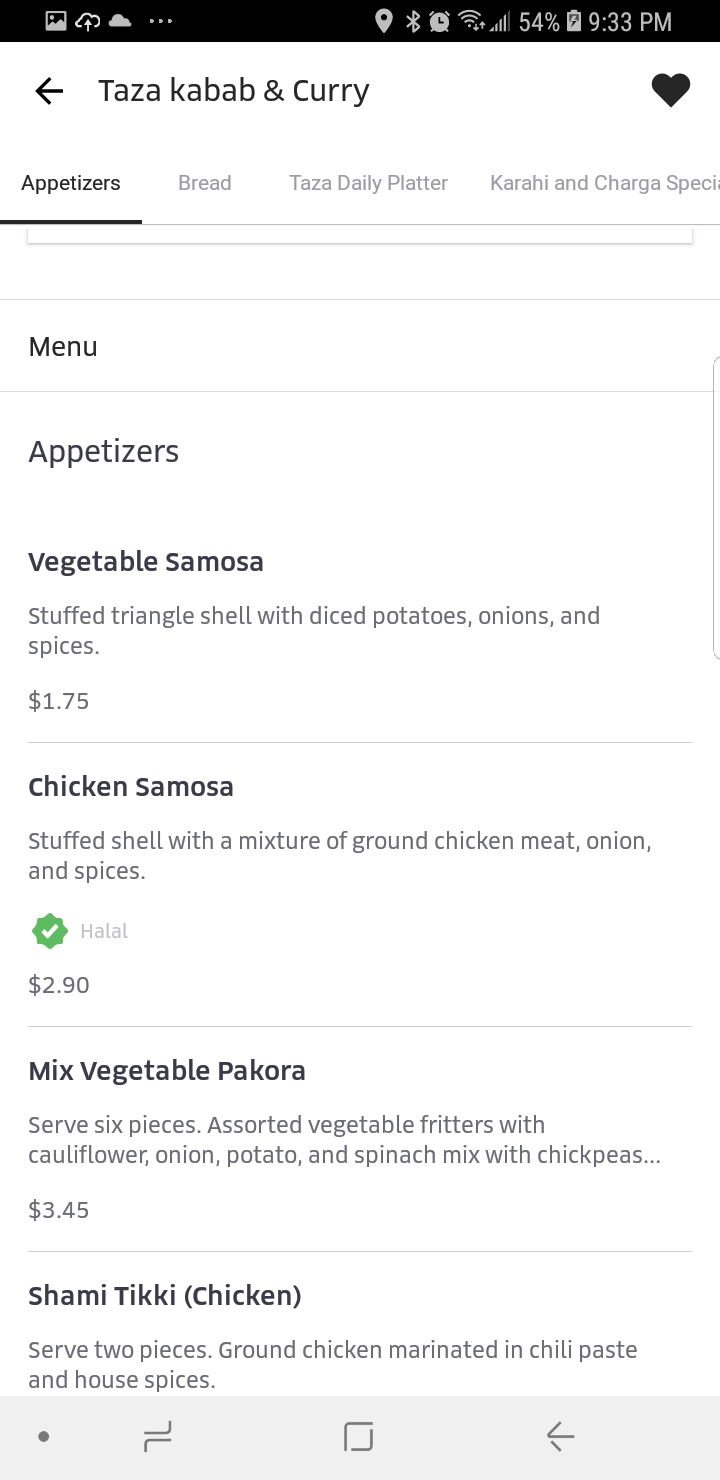Open Karahi and Charga Special tab
The image size is (720, 1480).
(x=603, y=183)
